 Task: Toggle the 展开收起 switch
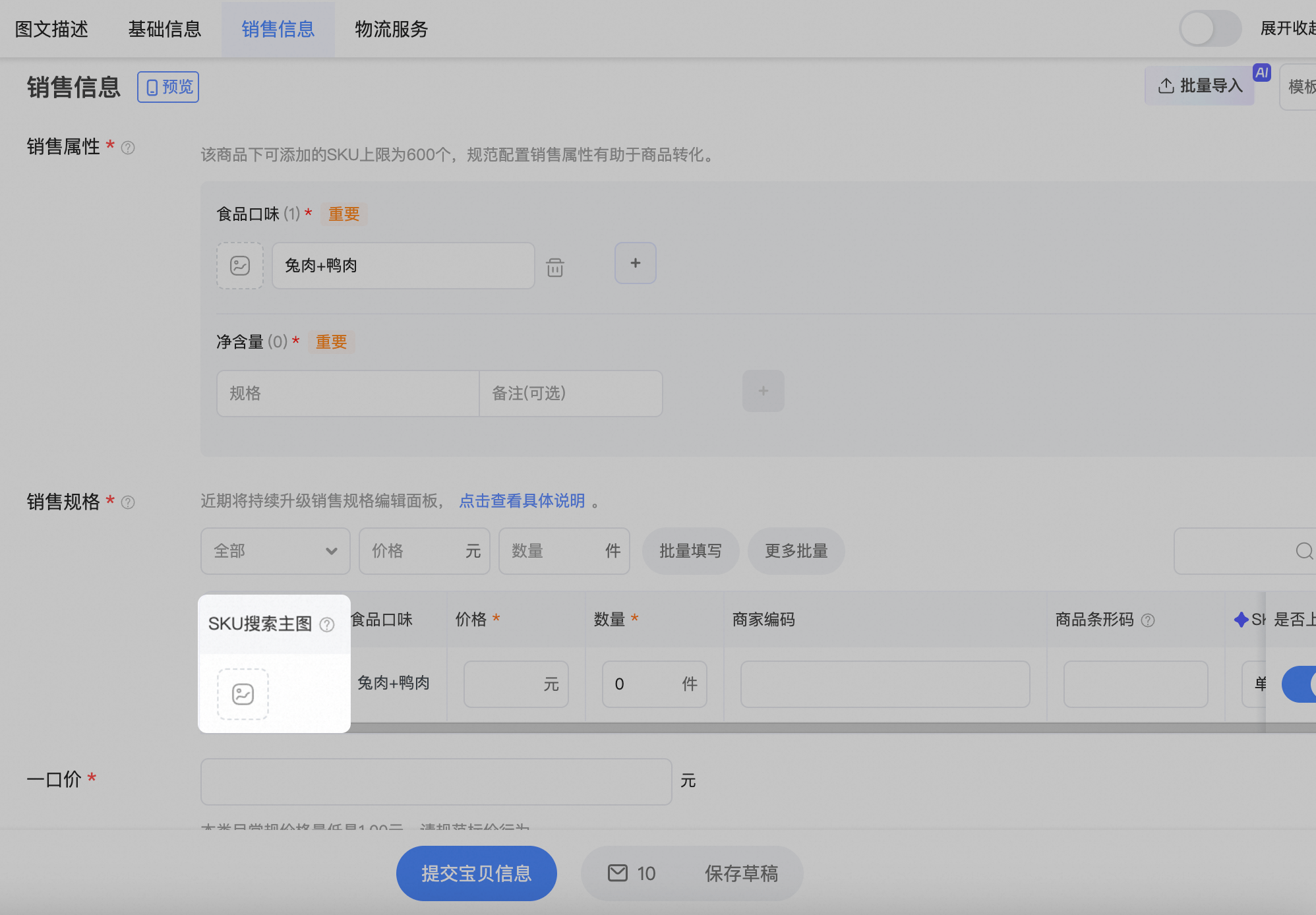tap(1210, 28)
